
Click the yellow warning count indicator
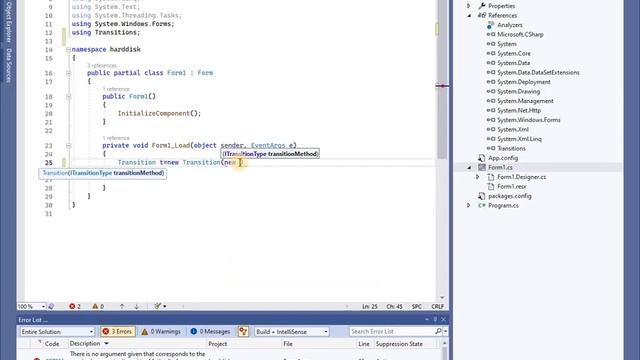(98, 306)
